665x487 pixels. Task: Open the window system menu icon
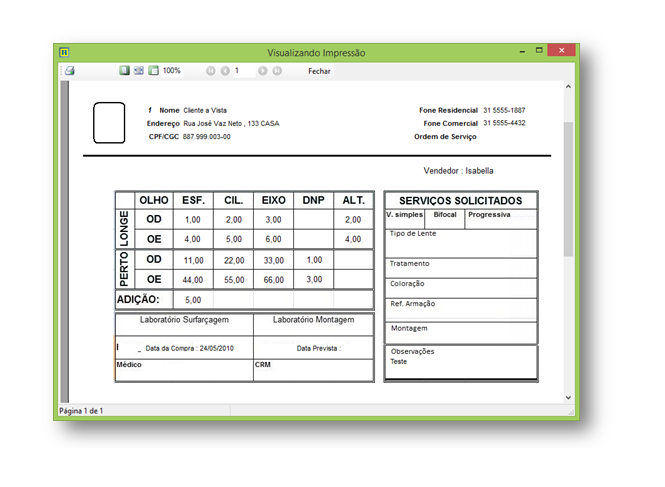tap(64, 52)
